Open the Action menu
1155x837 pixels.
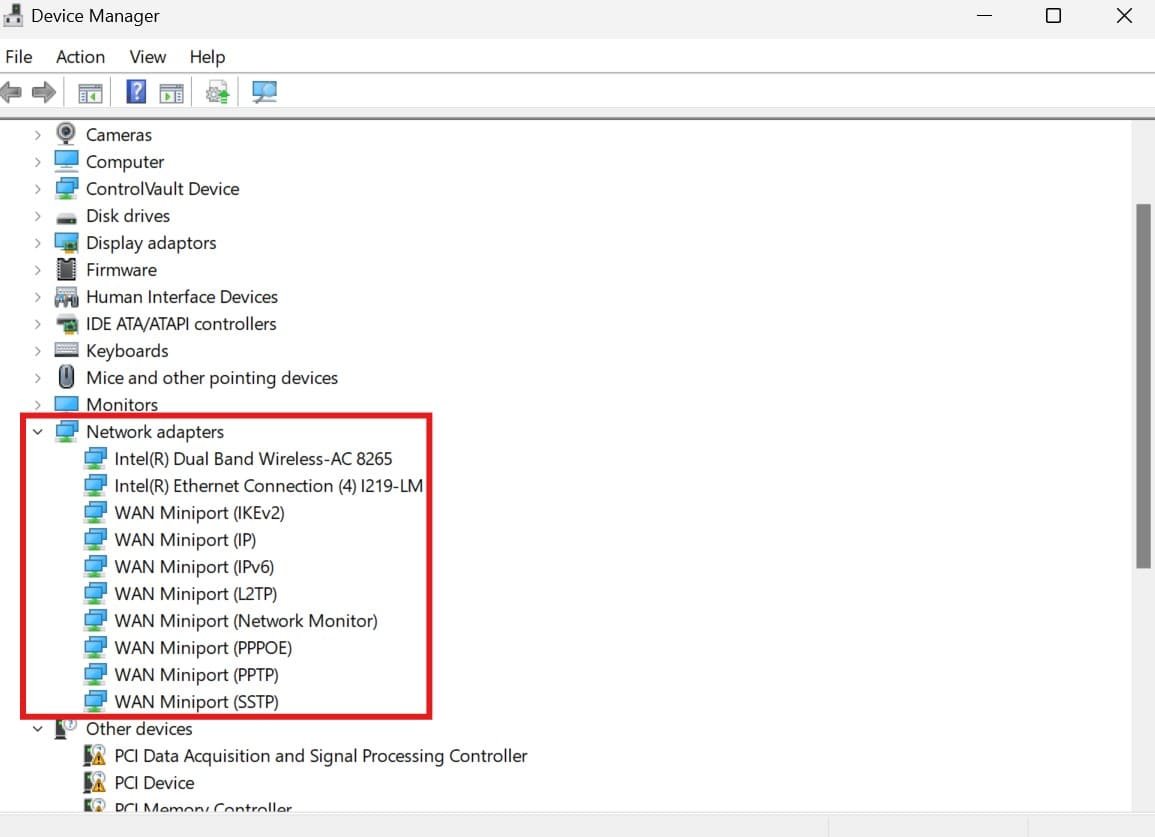coord(80,57)
